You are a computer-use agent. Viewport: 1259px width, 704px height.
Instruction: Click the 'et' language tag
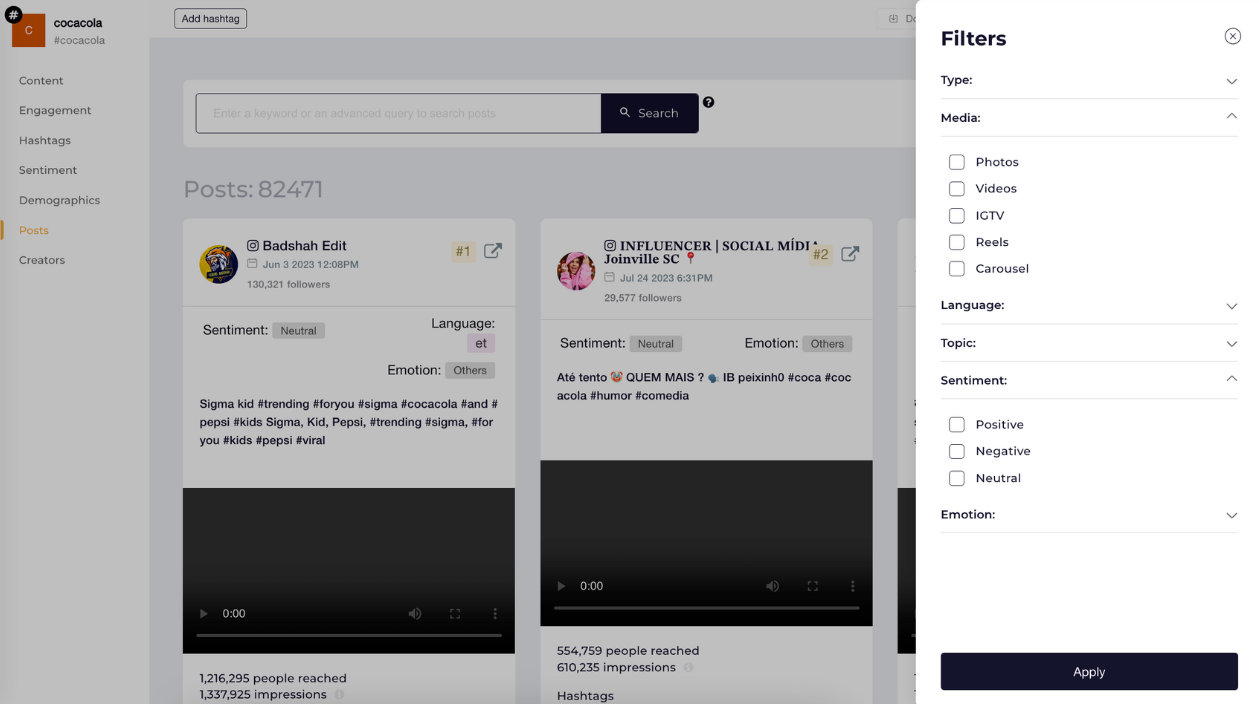pyautogui.click(x=481, y=343)
